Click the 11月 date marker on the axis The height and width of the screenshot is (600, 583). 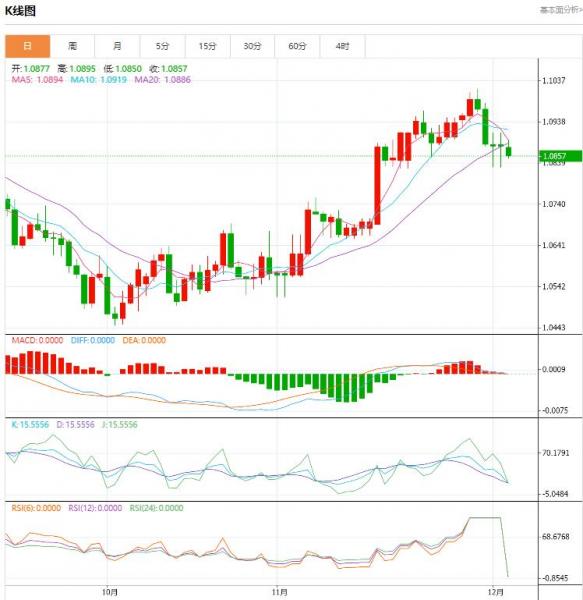point(280,592)
